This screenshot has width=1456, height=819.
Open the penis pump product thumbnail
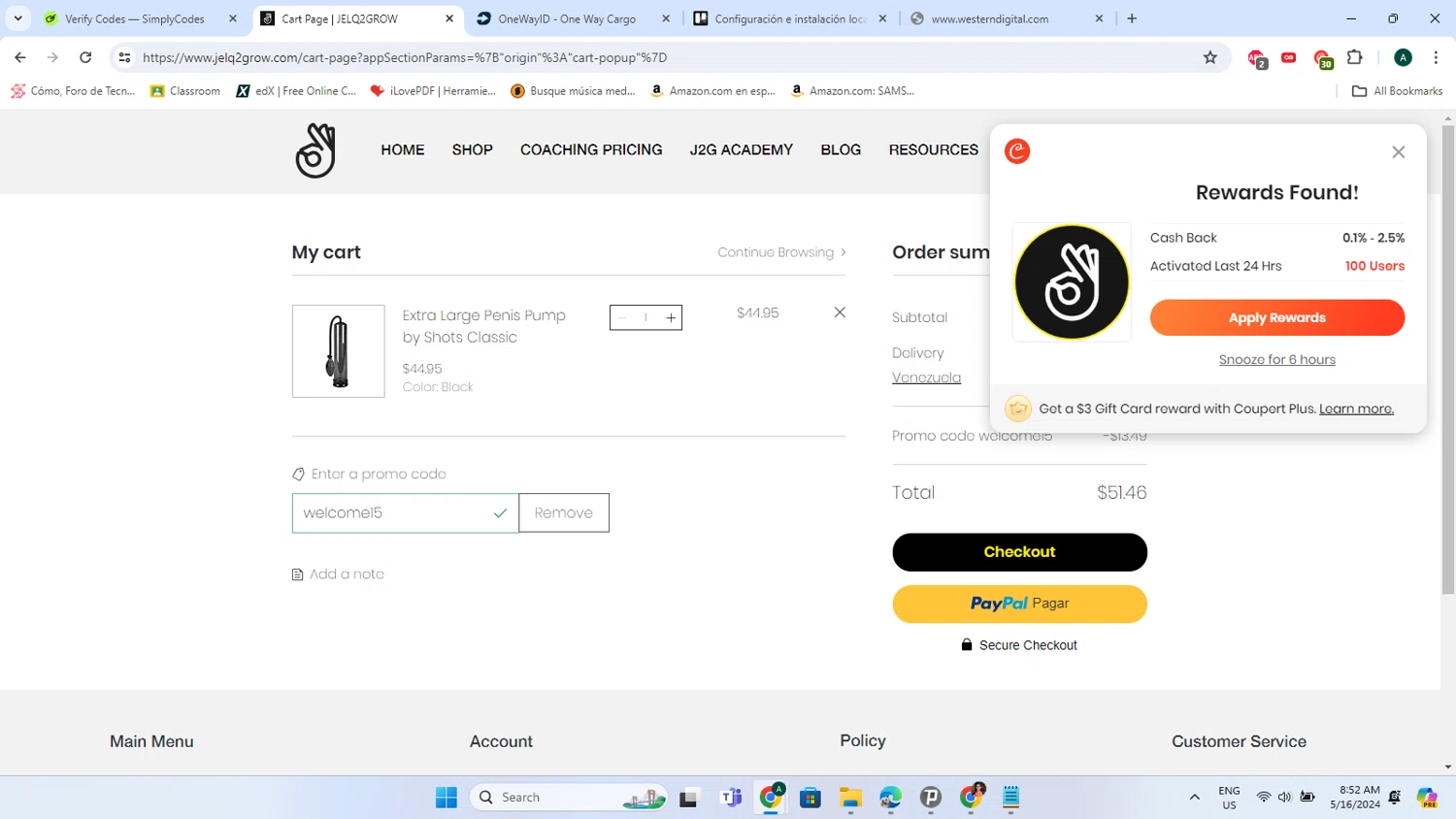coord(339,351)
